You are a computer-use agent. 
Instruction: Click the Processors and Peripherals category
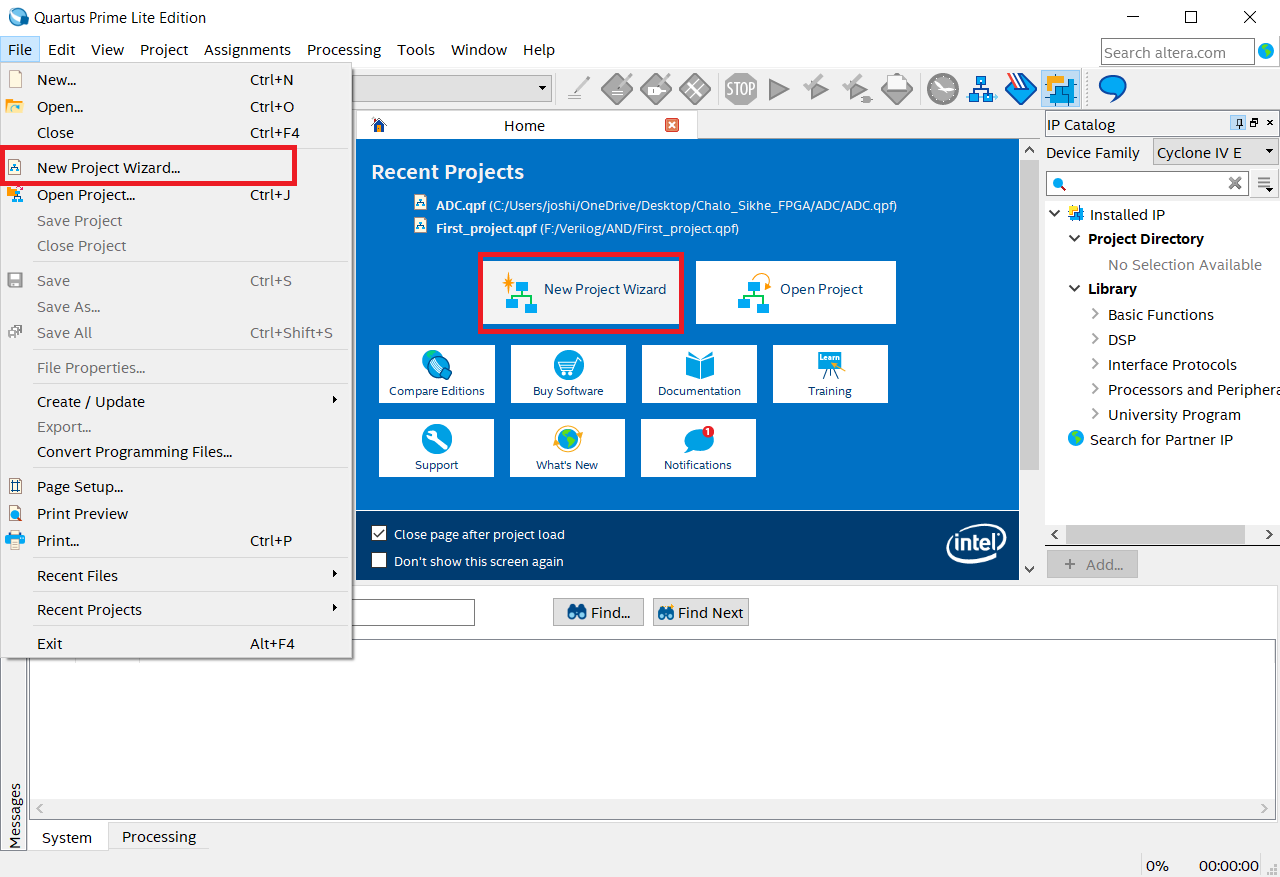(1193, 389)
